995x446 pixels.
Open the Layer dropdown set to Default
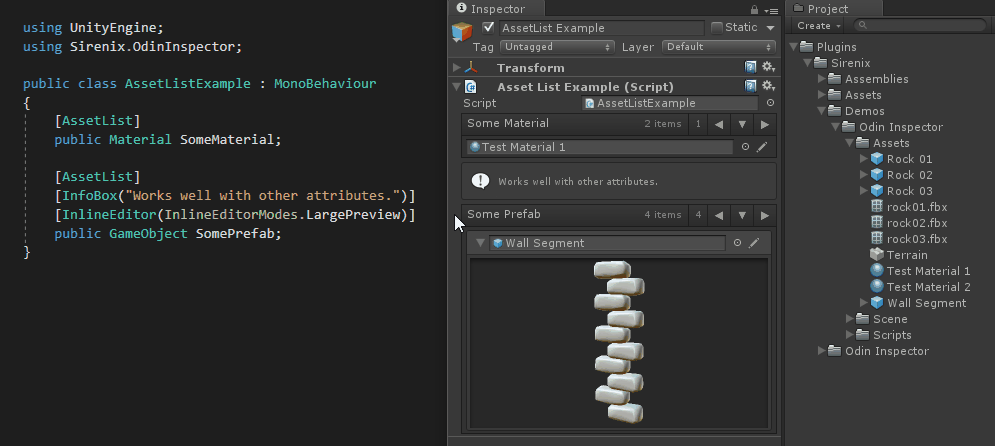tap(719, 47)
